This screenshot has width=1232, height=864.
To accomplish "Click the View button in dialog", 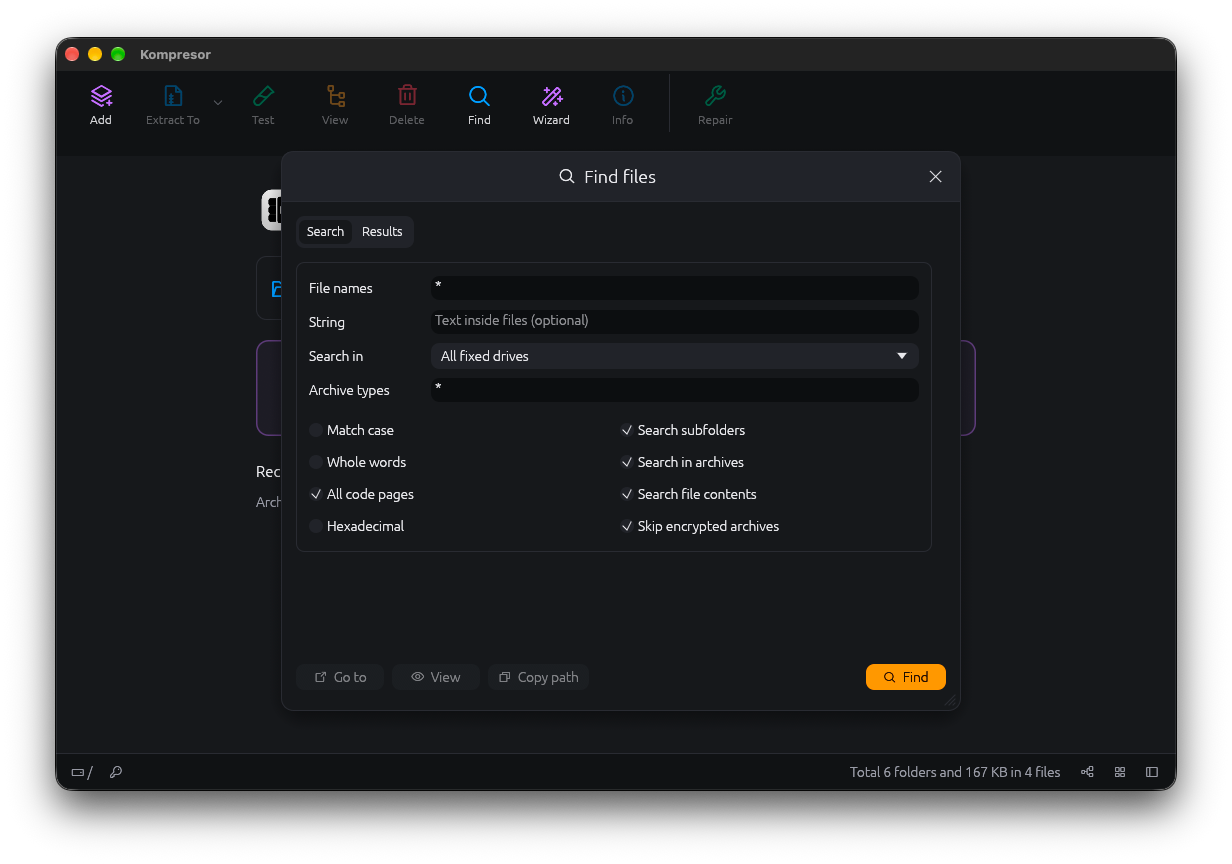I will coord(436,677).
